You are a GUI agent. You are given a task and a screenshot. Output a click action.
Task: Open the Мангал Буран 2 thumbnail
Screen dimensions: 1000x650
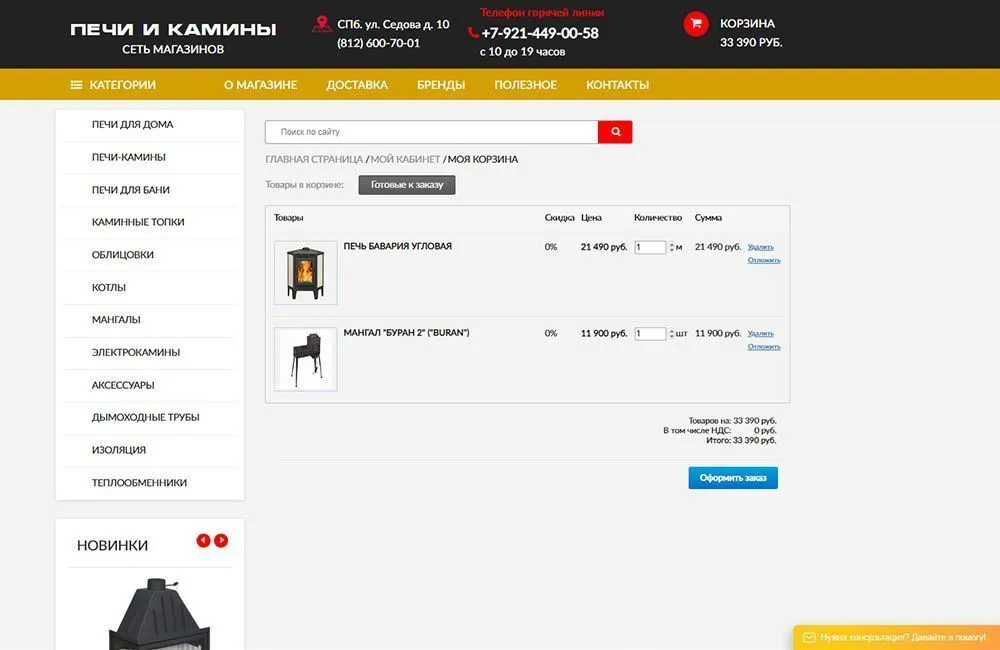(305, 359)
